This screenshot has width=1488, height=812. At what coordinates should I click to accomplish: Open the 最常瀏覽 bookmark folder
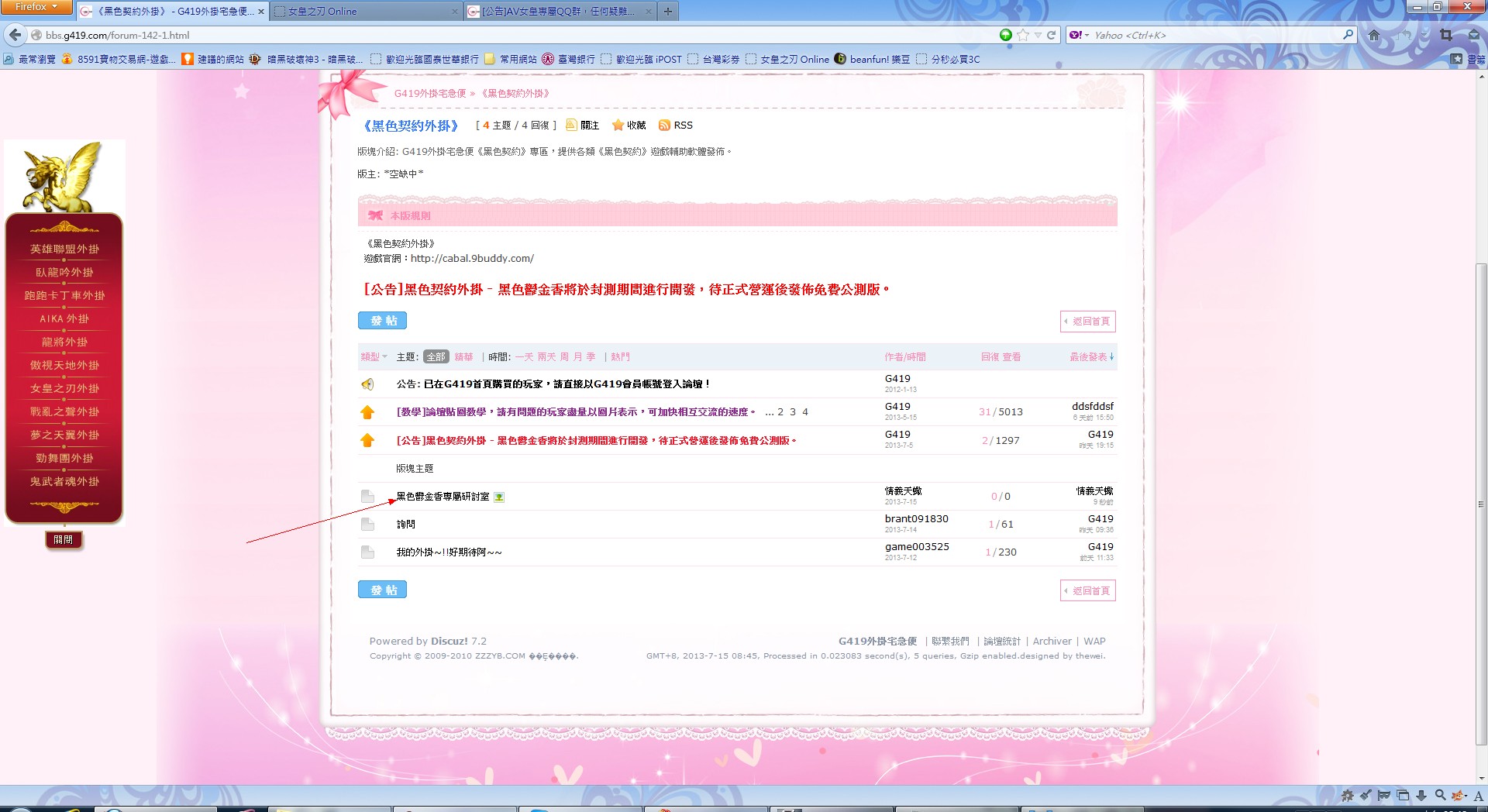tap(29, 59)
